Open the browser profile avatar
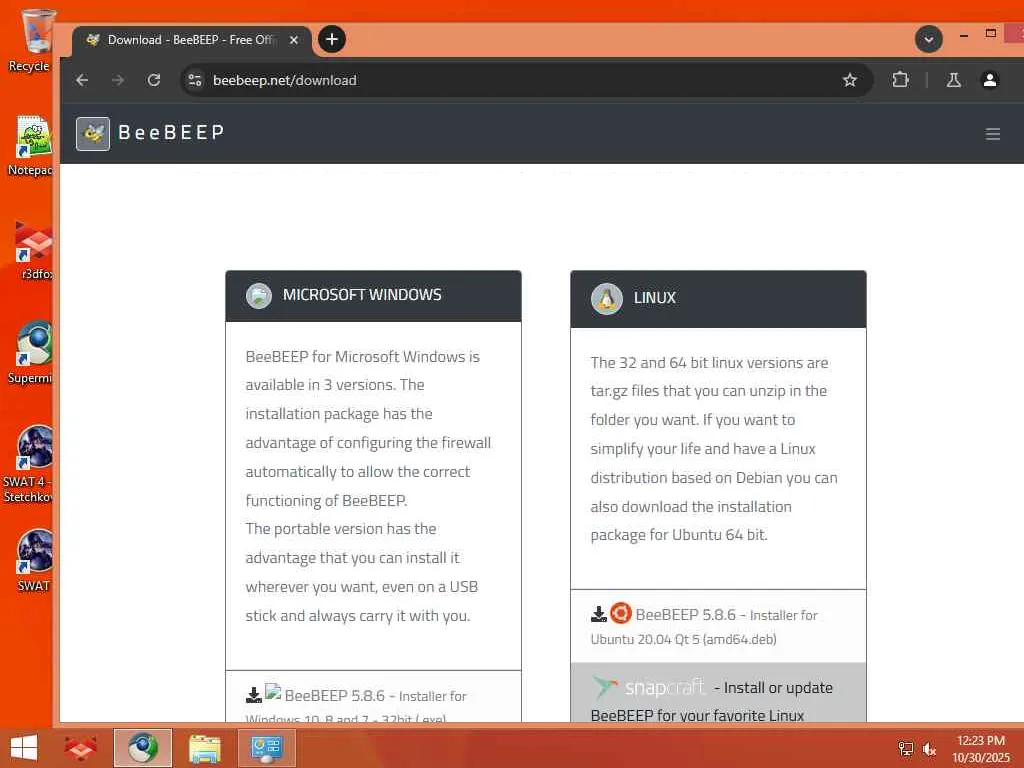Viewport: 1024px width, 768px height. 990,80
